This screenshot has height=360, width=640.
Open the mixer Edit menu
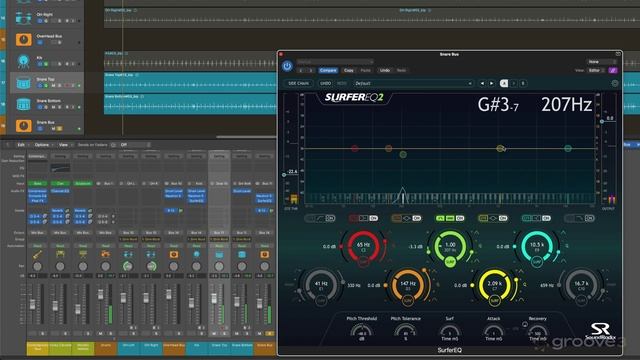click(21, 145)
